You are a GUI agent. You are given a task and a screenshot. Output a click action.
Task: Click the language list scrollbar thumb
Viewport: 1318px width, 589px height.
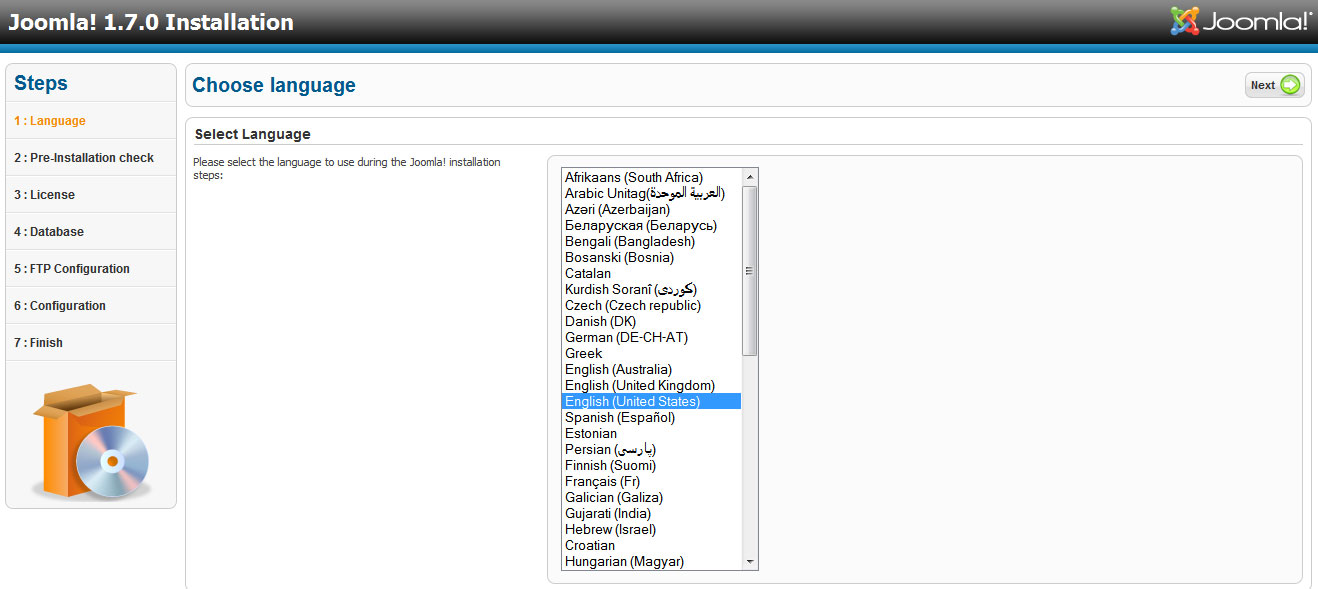pyautogui.click(x=750, y=271)
